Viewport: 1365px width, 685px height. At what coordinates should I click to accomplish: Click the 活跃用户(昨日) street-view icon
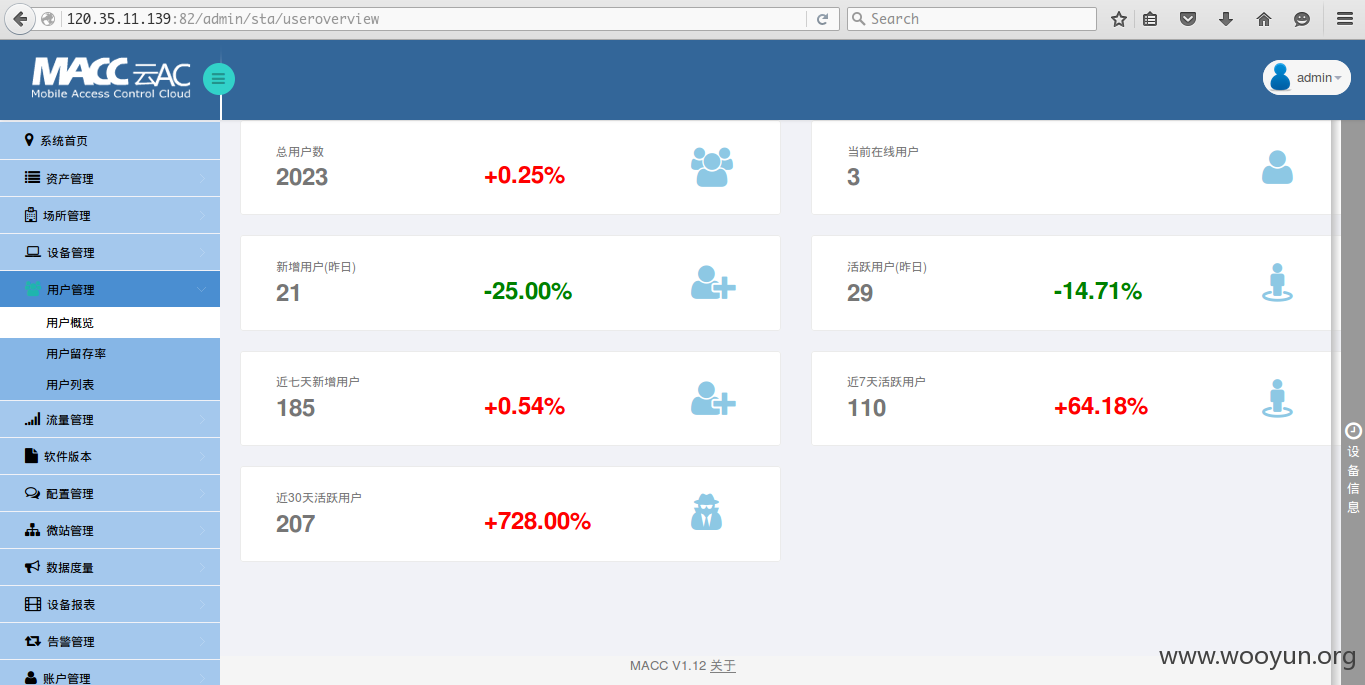tap(1277, 283)
